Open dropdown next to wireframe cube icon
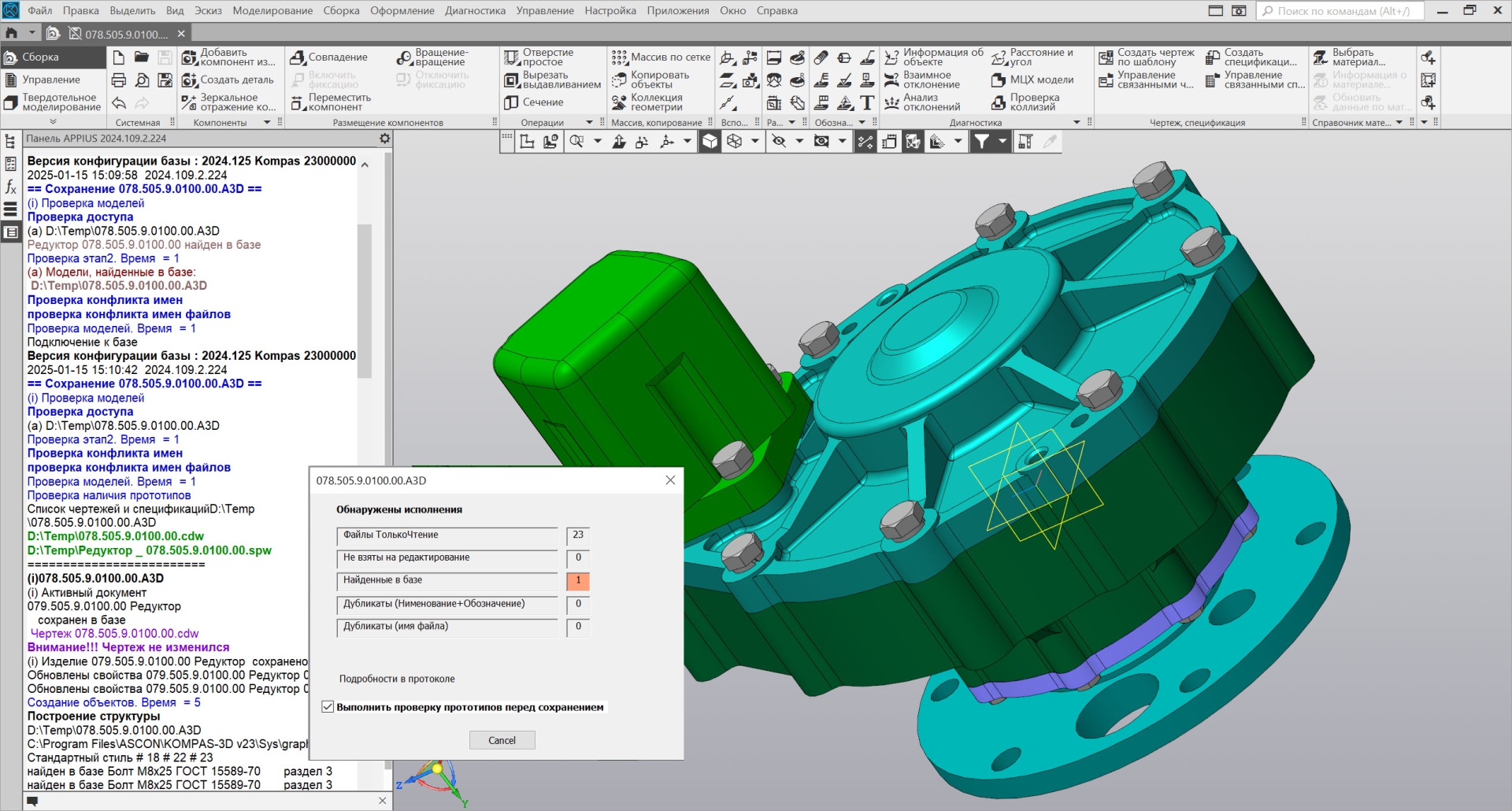The image size is (1512, 811). 754,142
